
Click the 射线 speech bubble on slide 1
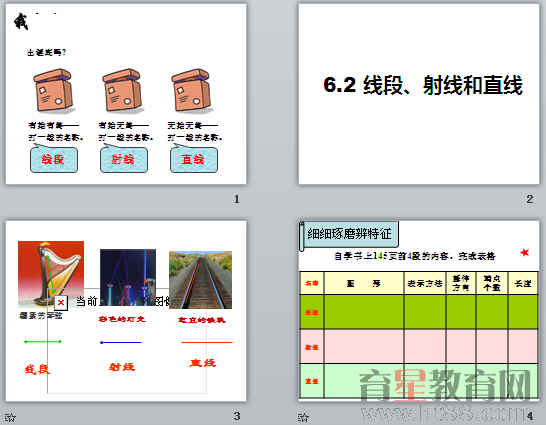pos(124,159)
